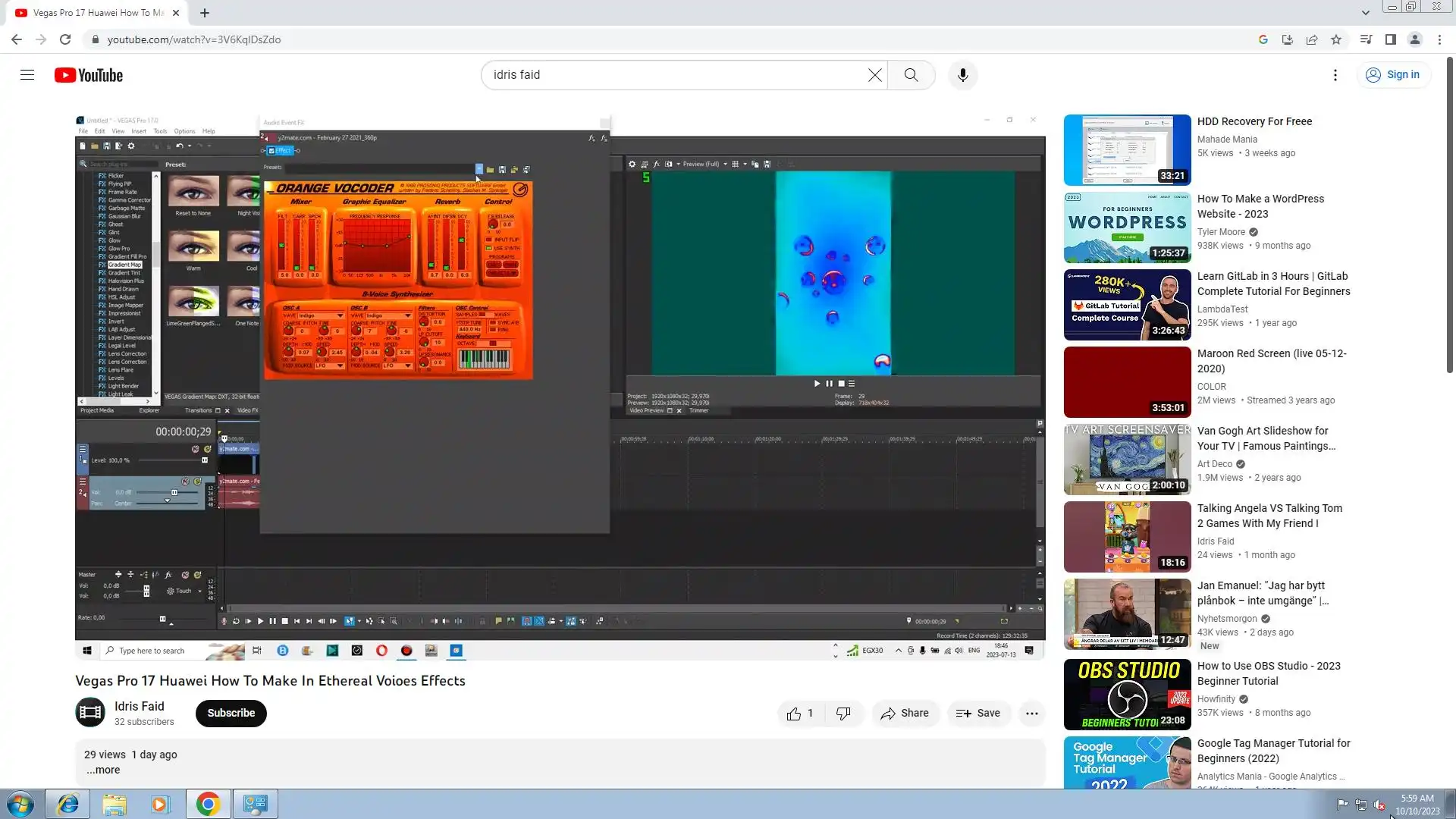Open a new Chrome tab
The height and width of the screenshot is (819, 1456).
[x=205, y=13]
